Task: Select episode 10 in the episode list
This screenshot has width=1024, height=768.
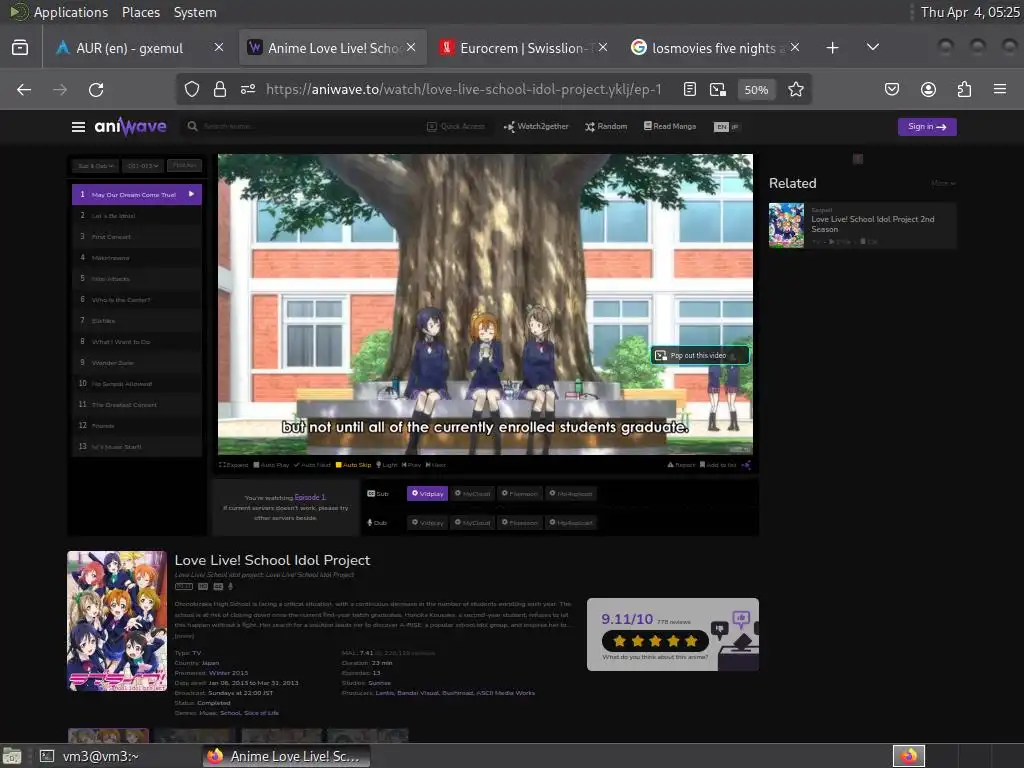Action: [x=136, y=383]
